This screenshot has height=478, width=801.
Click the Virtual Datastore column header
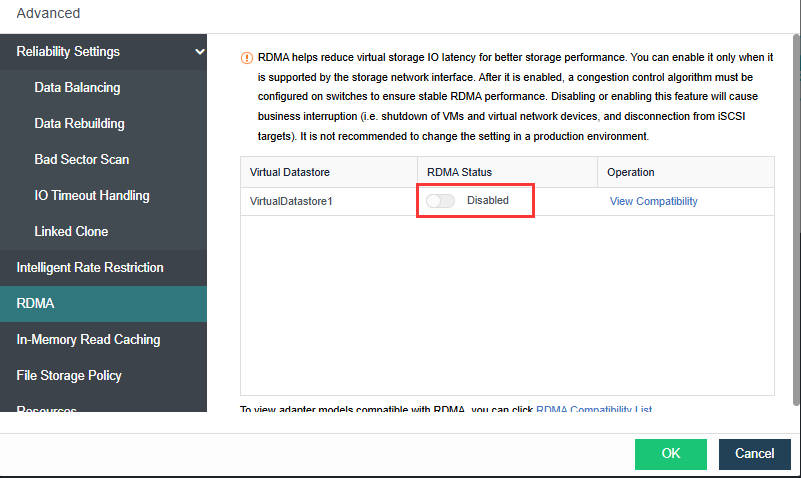pyautogui.click(x=289, y=173)
